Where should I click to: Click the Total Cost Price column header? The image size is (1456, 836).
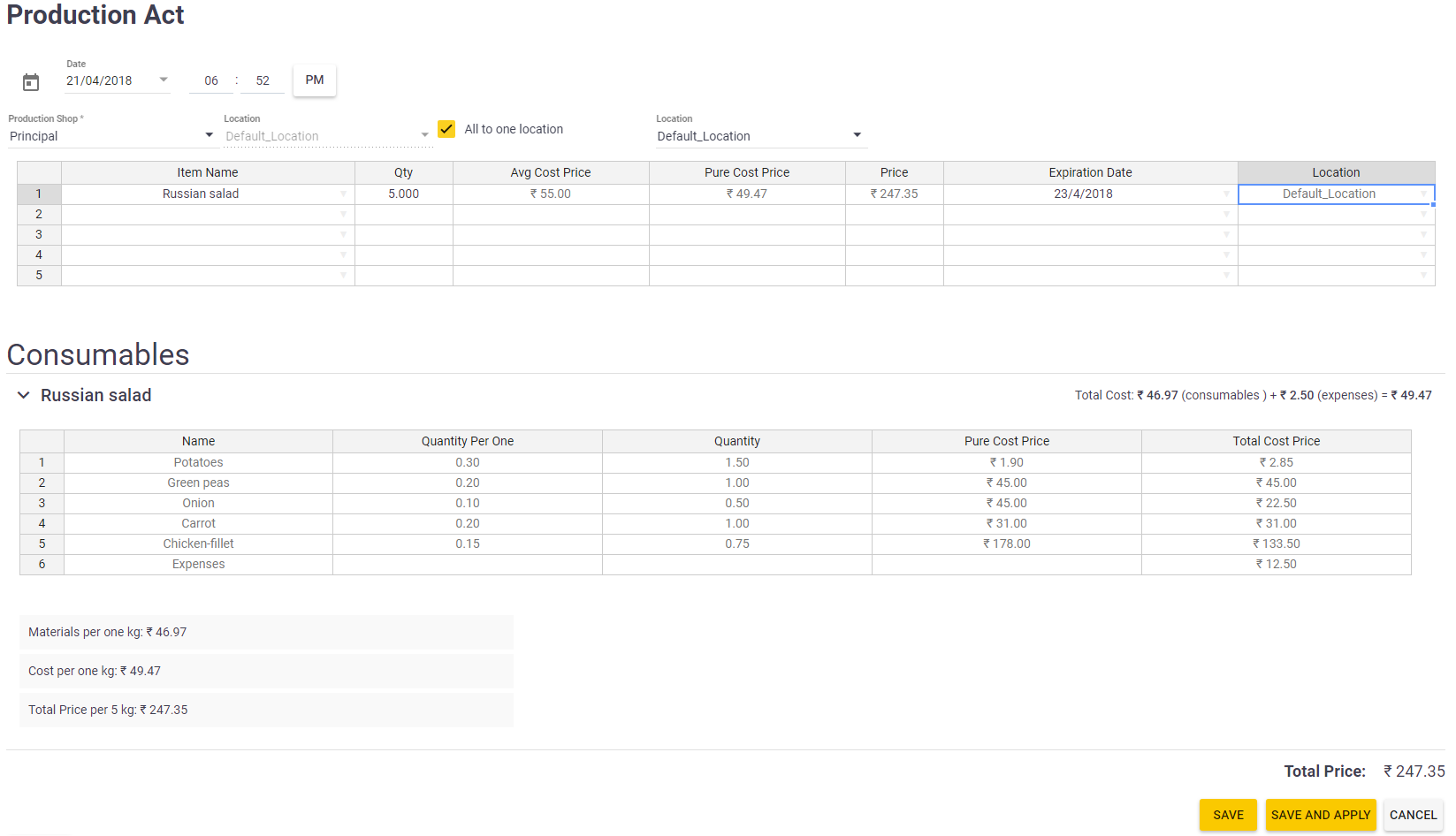pos(1277,441)
